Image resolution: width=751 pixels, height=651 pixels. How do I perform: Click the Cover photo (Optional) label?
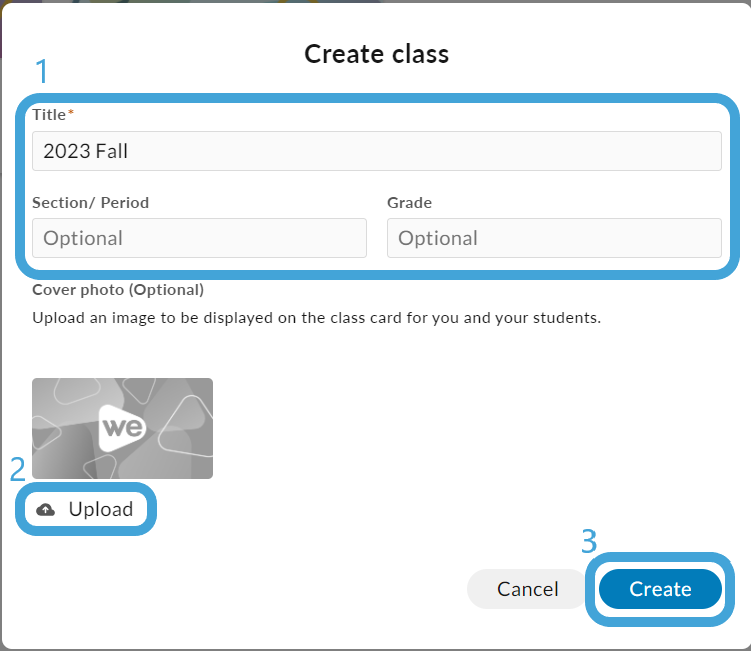click(118, 290)
